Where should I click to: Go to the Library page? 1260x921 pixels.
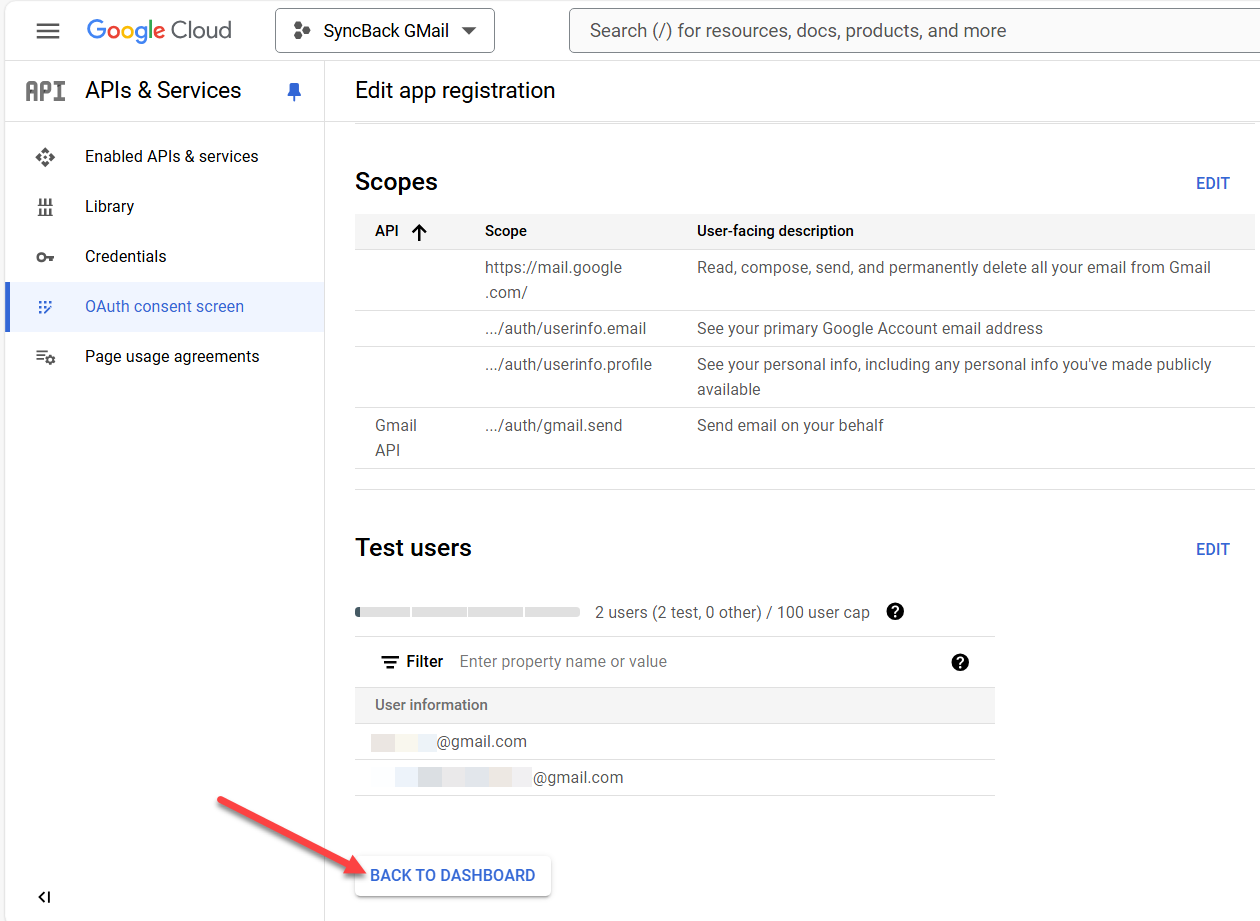point(109,207)
